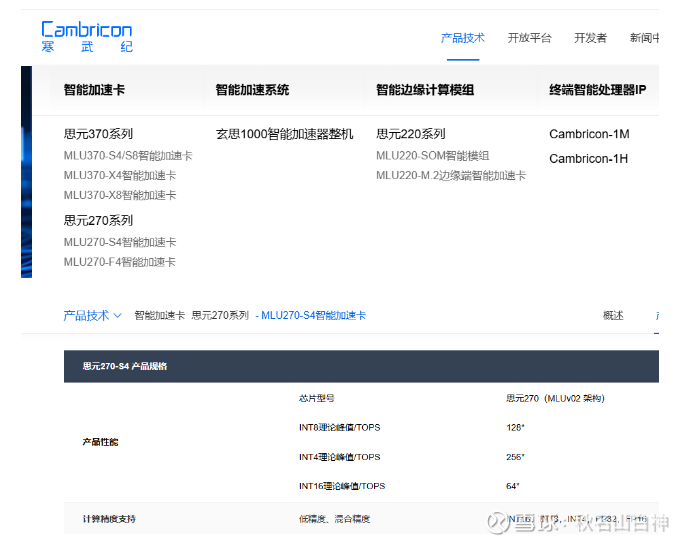The image size is (689, 544).
Task: Open the 开发者 navigation tab
Action: pos(590,38)
